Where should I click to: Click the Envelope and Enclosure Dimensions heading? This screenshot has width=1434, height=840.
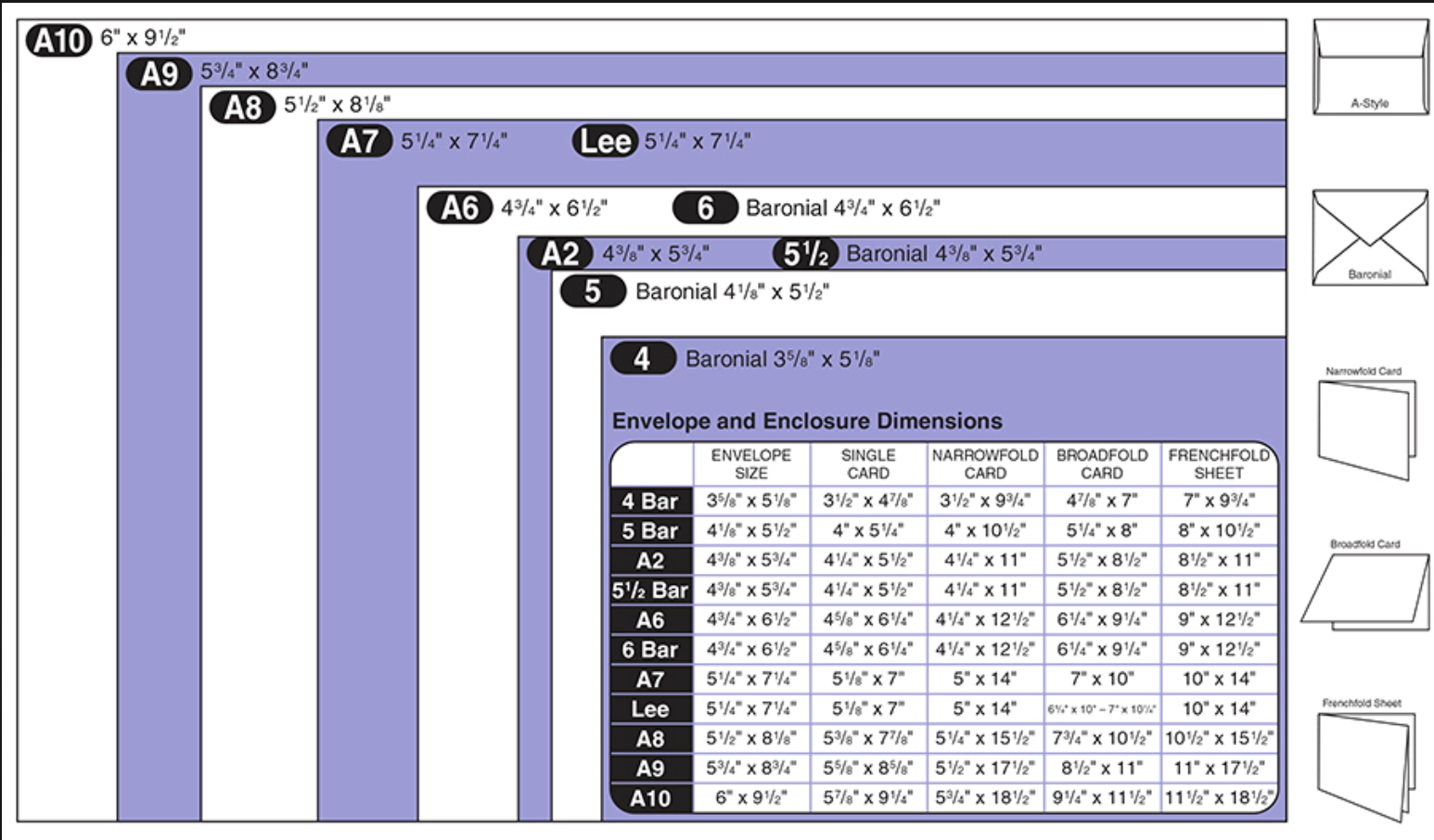click(807, 421)
